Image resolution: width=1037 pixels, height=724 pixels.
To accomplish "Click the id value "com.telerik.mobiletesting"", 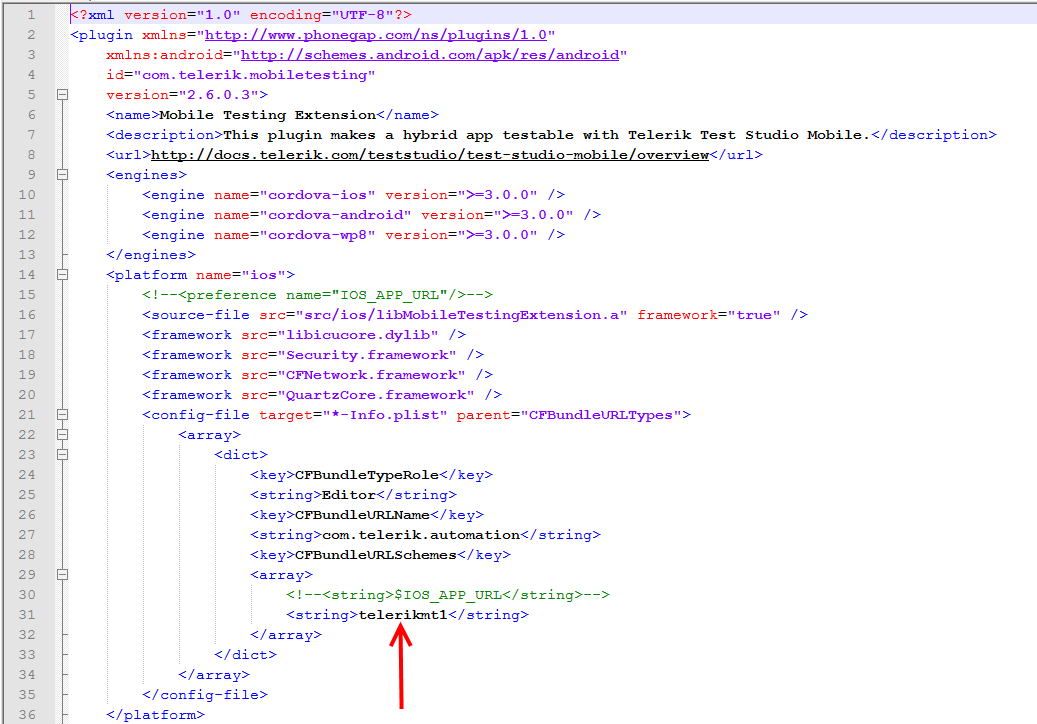I will tap(255, 75).
